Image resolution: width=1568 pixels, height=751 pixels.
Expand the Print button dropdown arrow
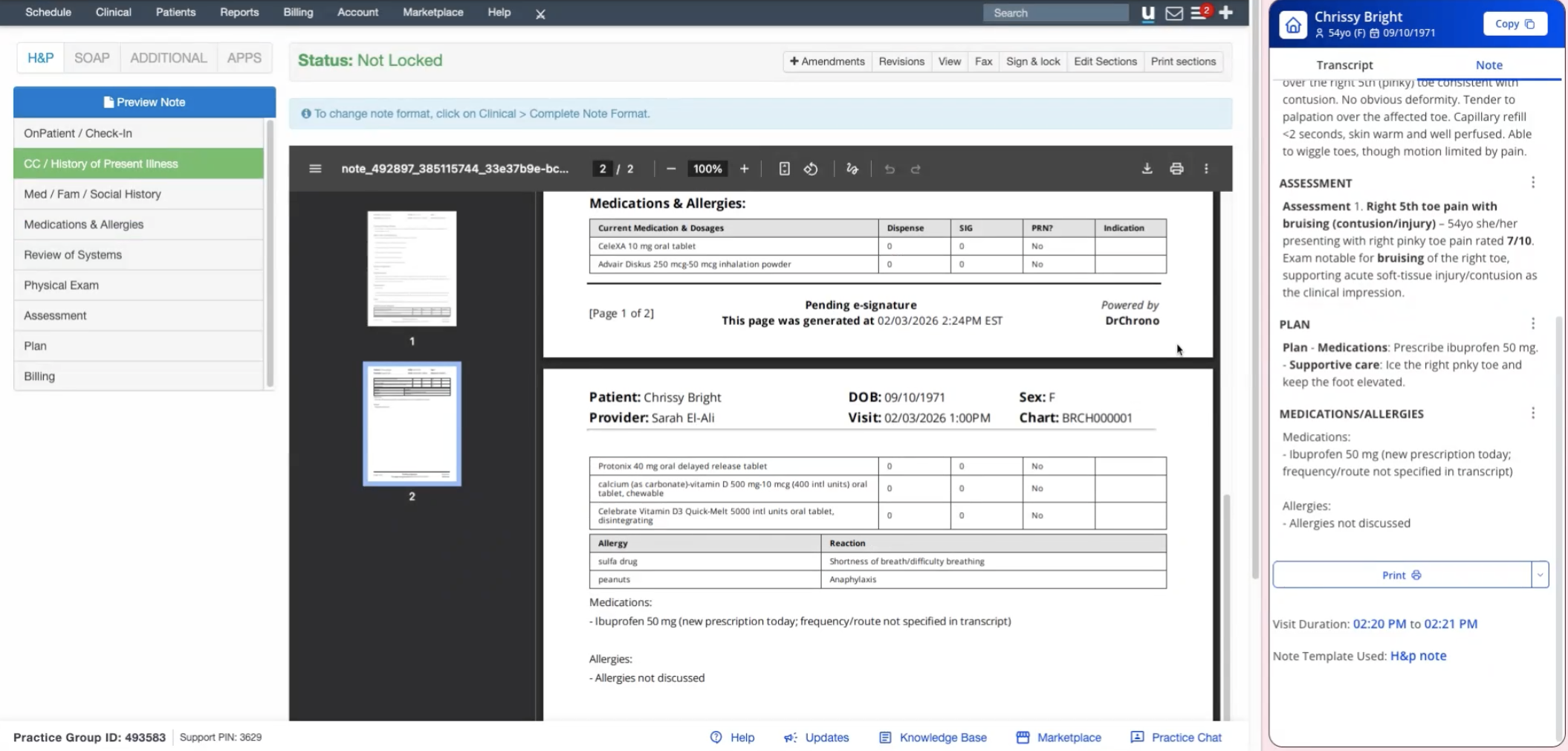[1540, 575]
